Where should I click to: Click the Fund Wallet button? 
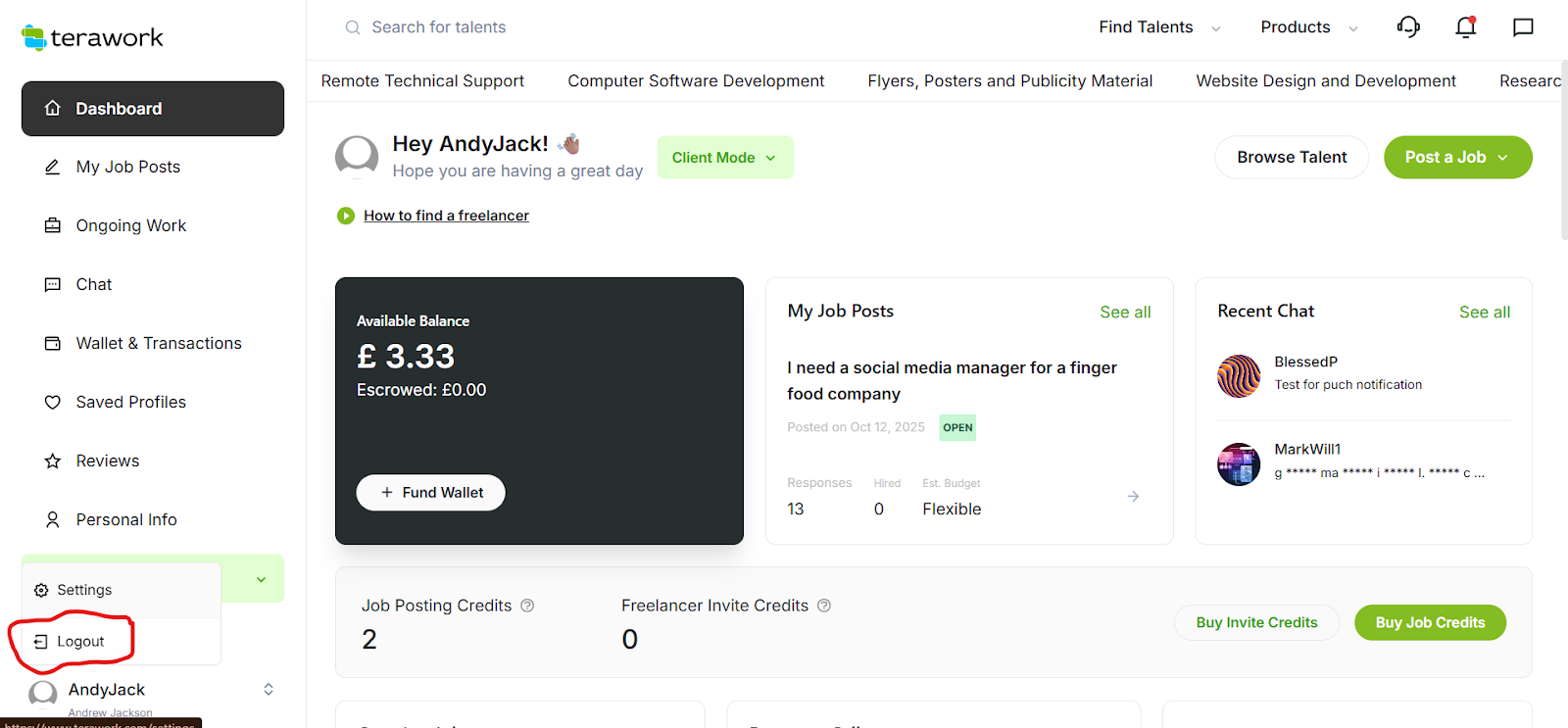(430, 493)
